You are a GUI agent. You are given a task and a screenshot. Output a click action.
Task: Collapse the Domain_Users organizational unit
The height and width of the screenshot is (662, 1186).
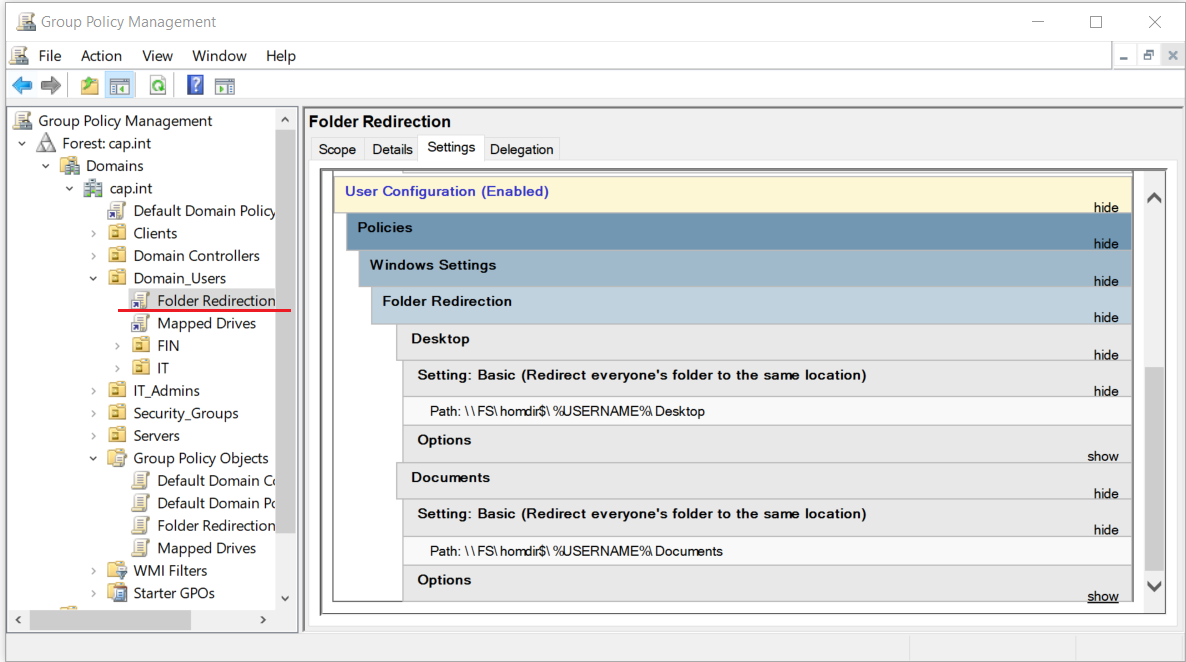click(94, 278)
